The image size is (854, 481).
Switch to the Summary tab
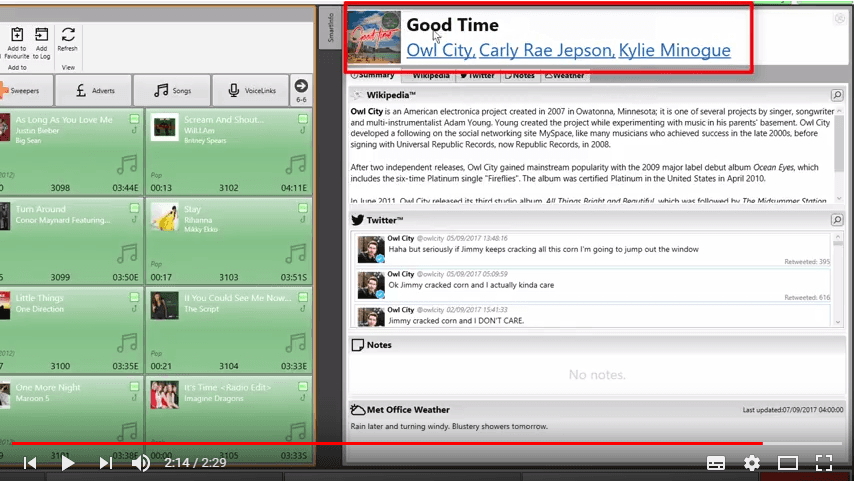click(374, 76)
